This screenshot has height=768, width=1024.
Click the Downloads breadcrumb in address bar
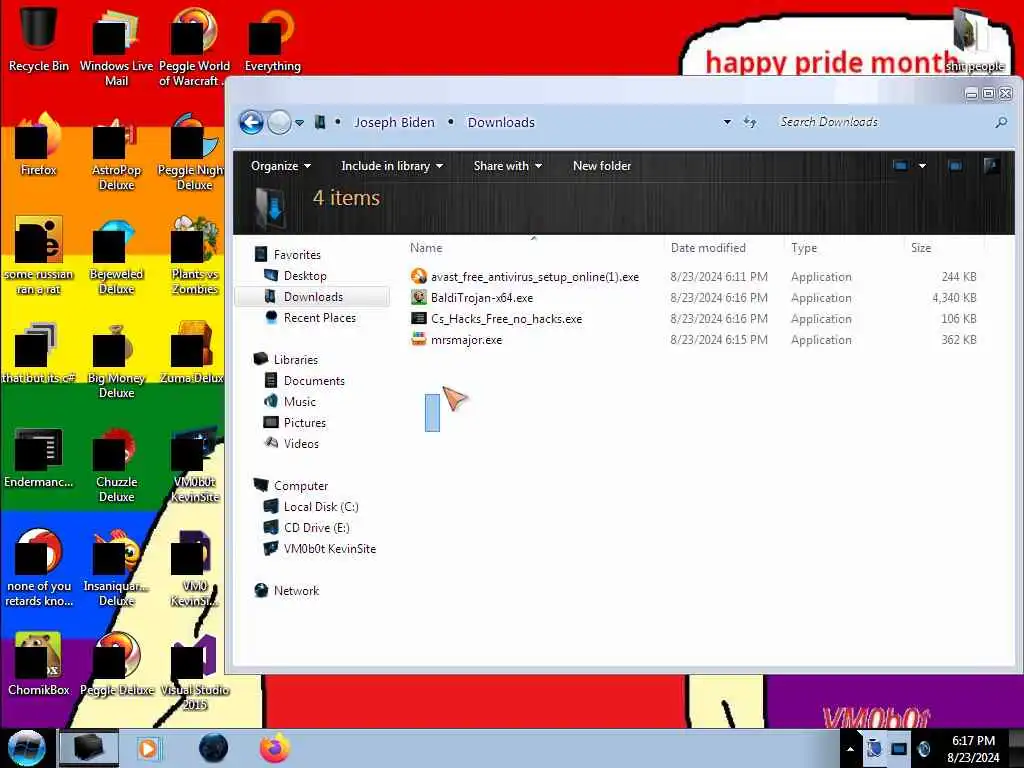click(x=501, y=122)
